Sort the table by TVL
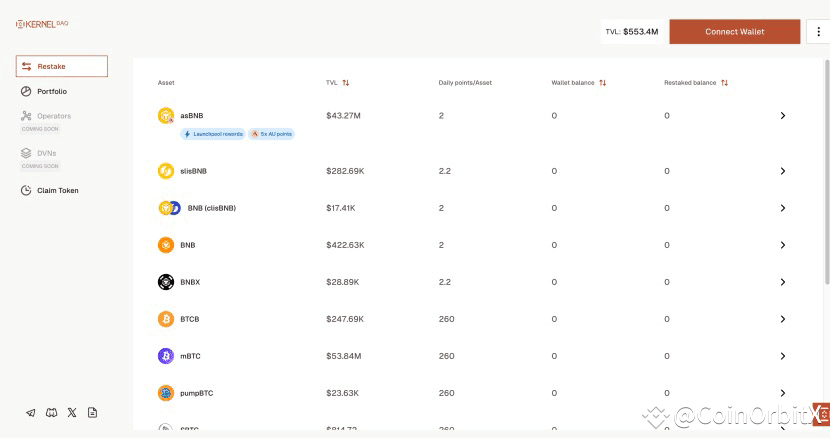Image resolution: width=830 pixels, height=438 pixels. point(346,83)
